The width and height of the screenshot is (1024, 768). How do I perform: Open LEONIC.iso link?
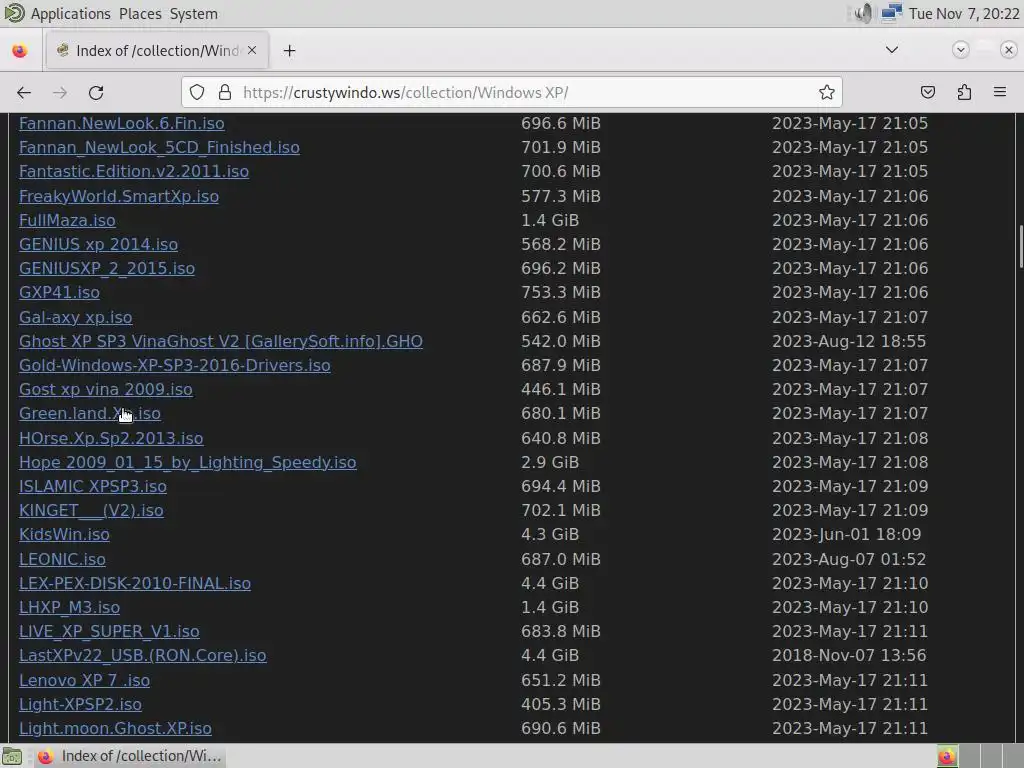62,560
